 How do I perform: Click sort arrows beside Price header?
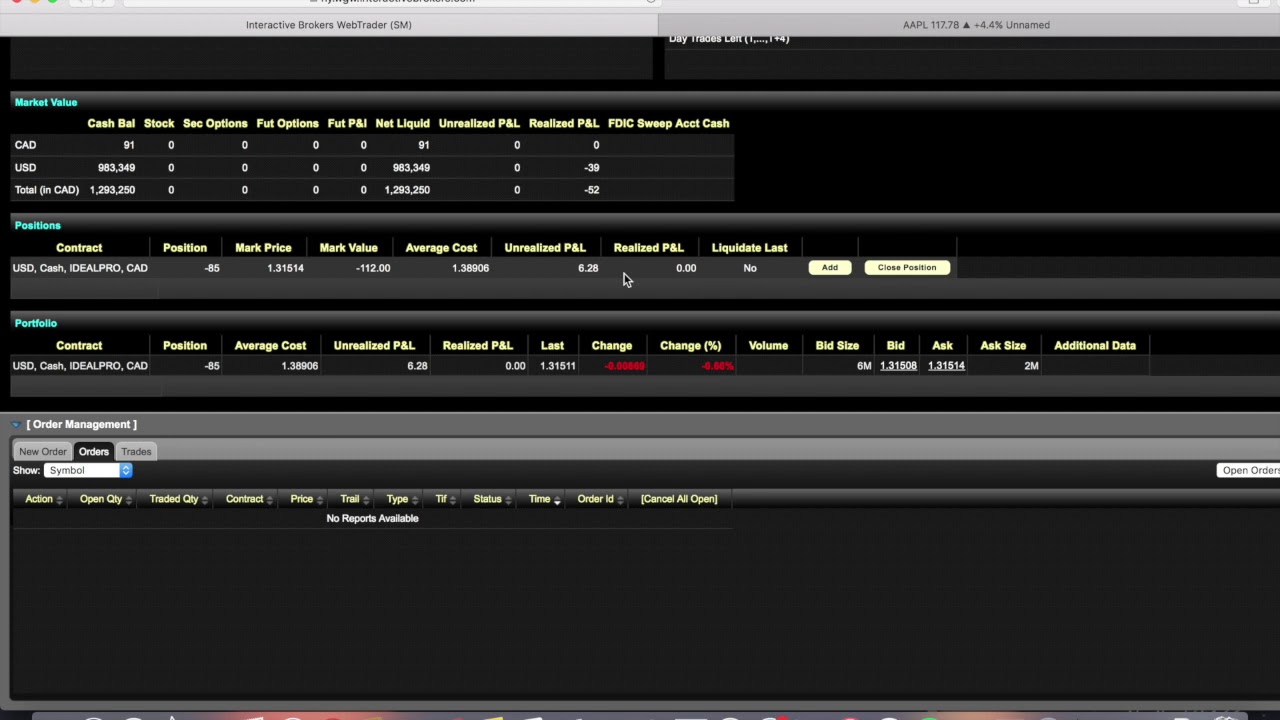(321, 499)
